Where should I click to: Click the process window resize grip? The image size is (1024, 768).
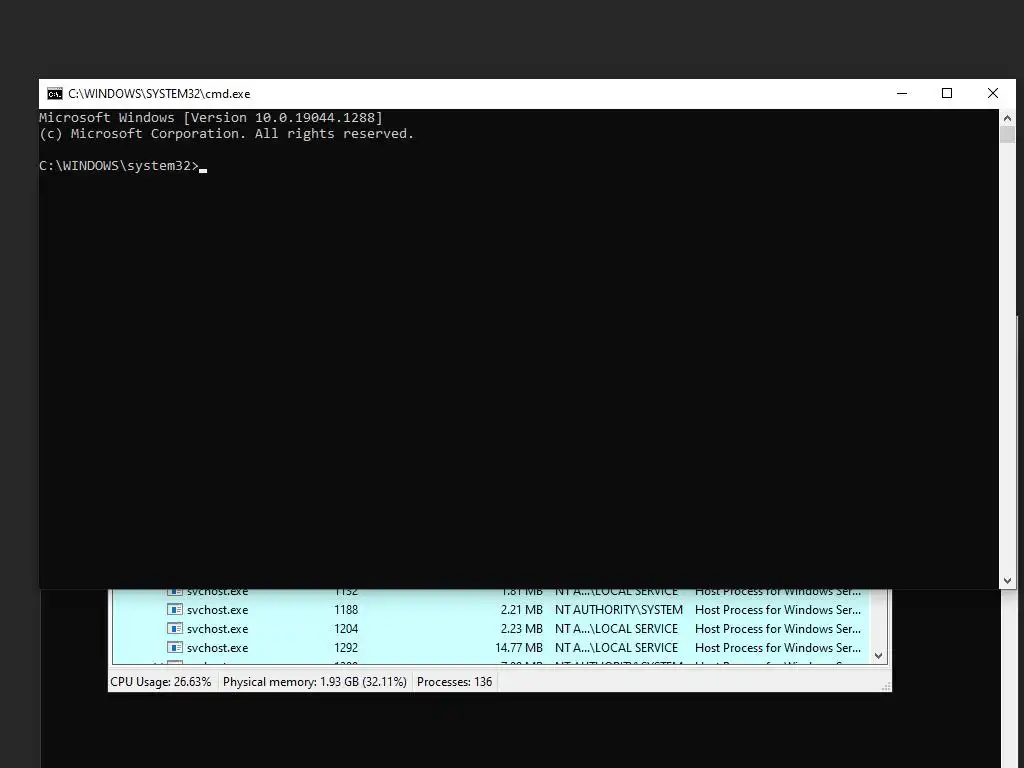[886, 686]
